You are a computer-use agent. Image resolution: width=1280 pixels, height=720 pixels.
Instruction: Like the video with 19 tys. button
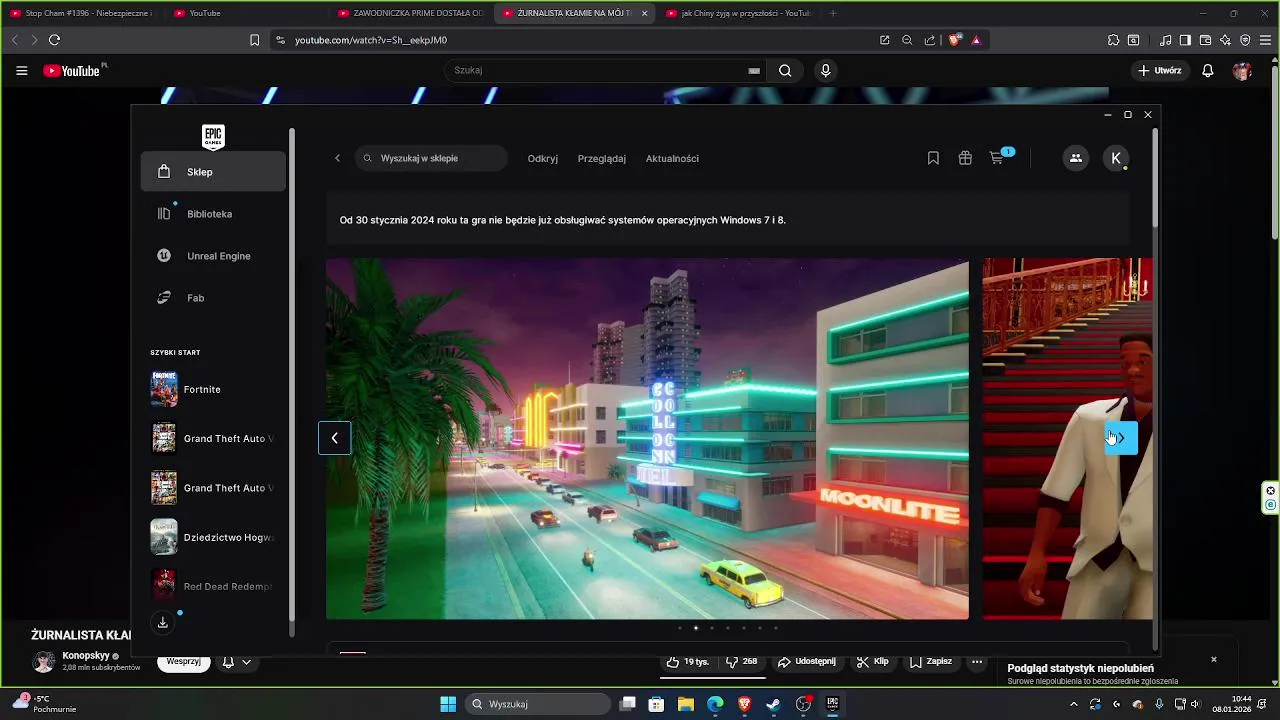tap(688, 662)
